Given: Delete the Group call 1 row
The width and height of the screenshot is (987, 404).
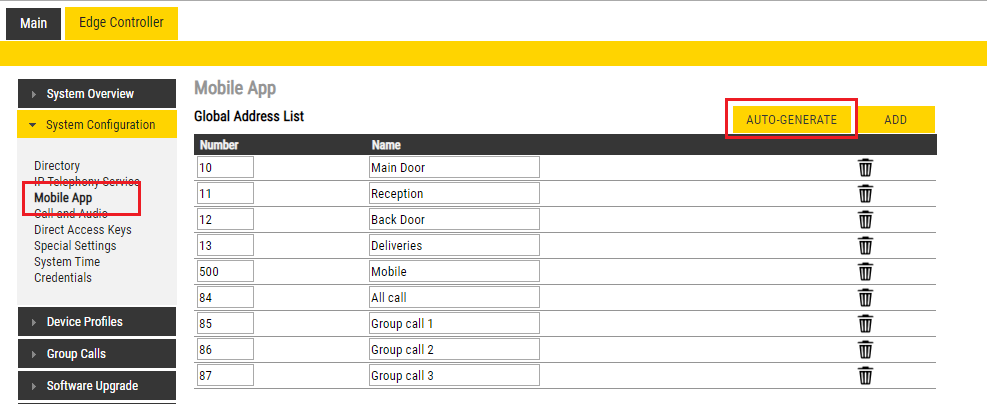Looking at the screenshot, I should click(866, 323).
